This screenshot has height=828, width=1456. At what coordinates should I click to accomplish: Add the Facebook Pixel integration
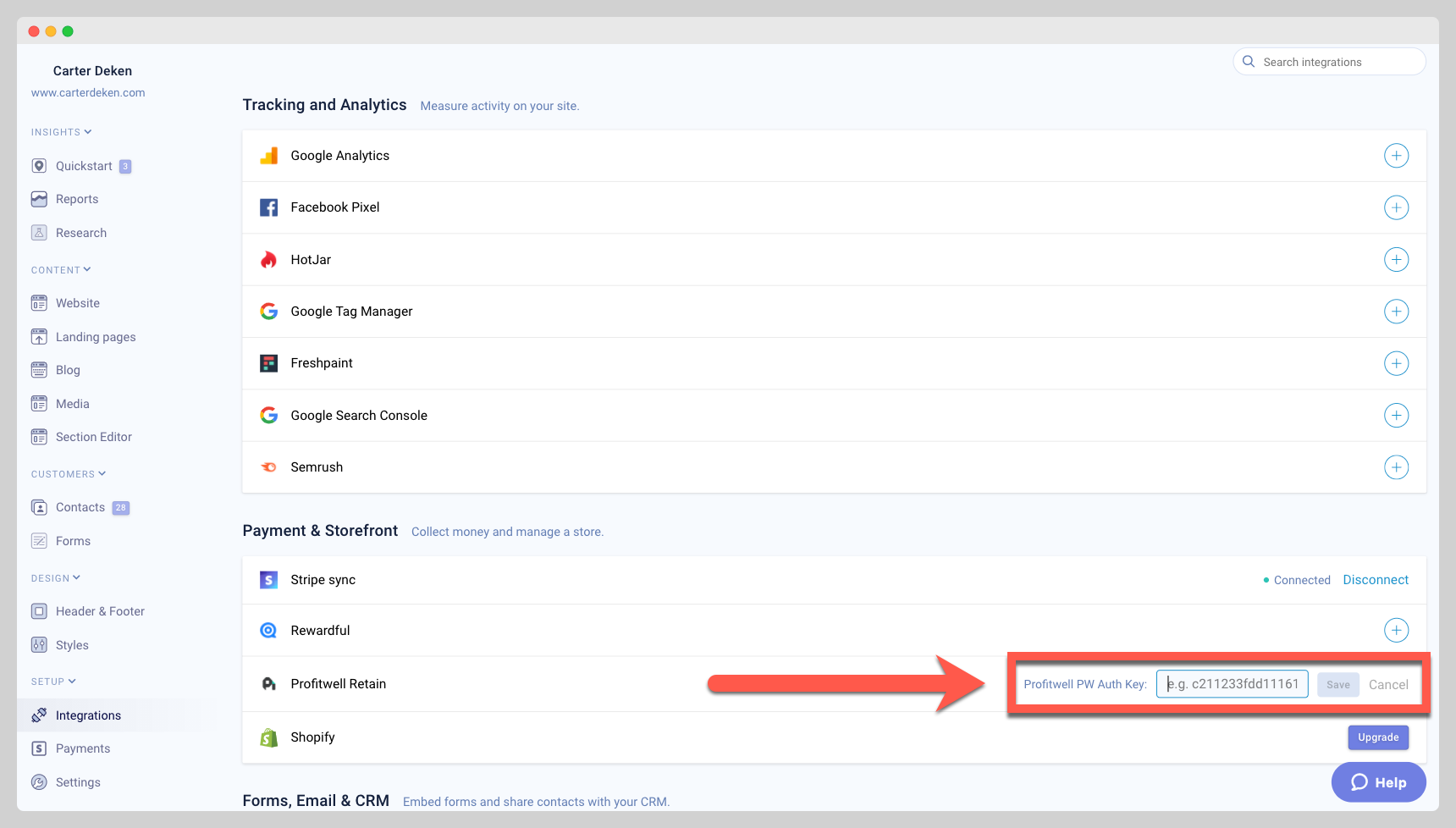point(1396,207)
